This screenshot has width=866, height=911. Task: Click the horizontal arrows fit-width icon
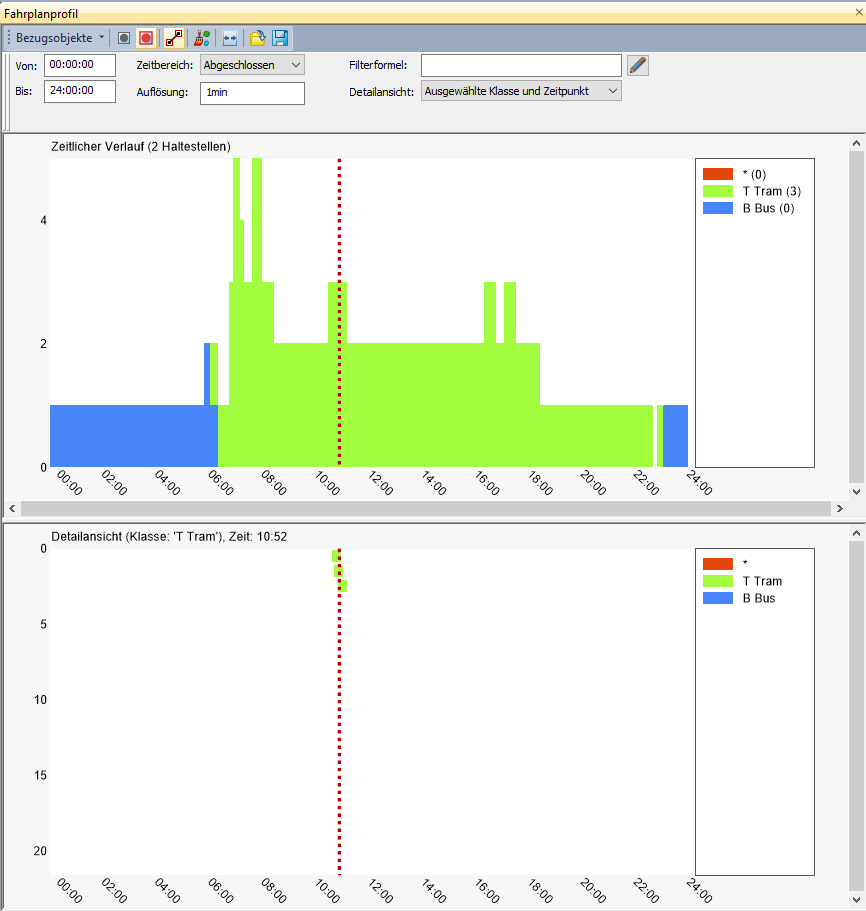click(x=230, y=38)
